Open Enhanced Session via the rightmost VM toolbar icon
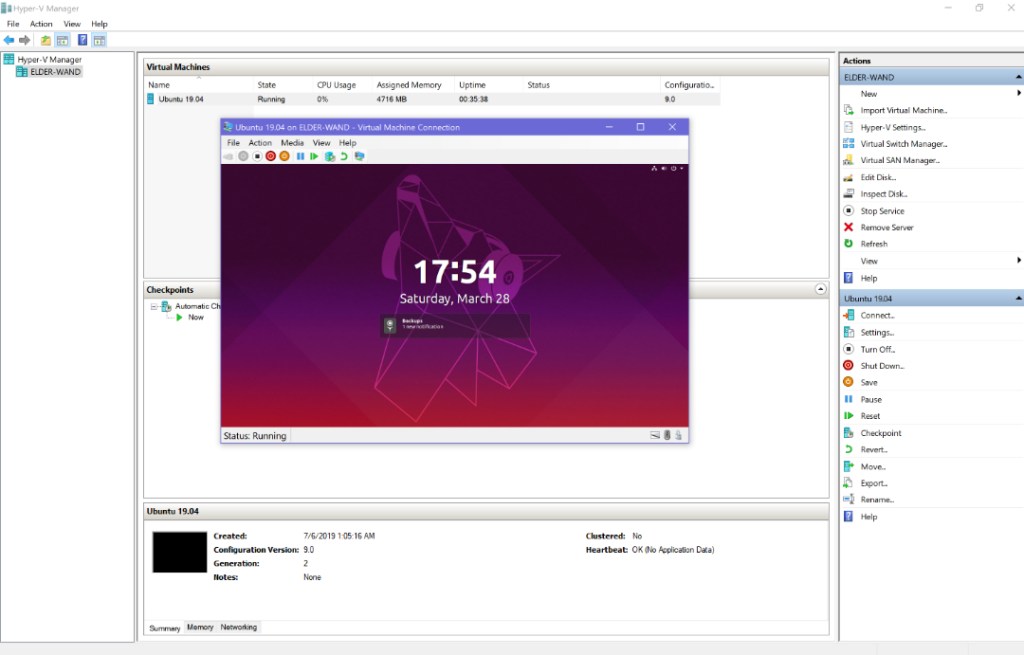Viewport: 1024px width, 655px height. click(358, 156)
